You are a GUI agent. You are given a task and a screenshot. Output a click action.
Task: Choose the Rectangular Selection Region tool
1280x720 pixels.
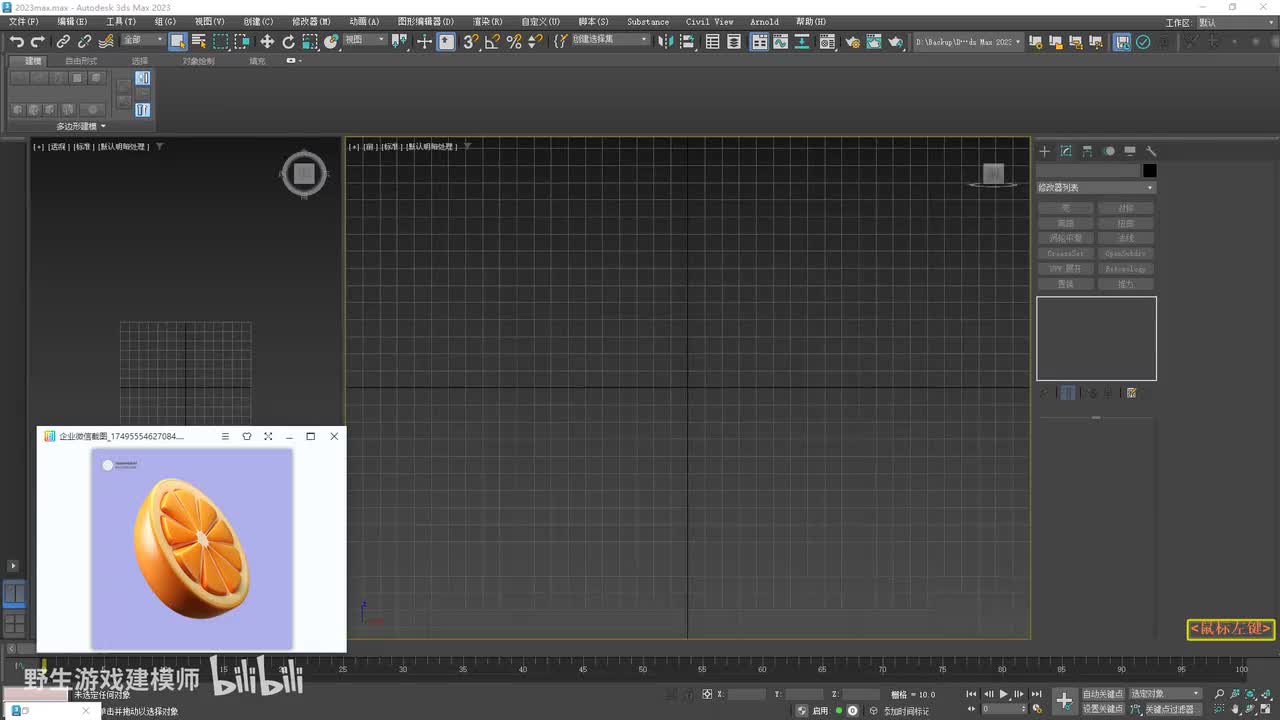point(220,41)
